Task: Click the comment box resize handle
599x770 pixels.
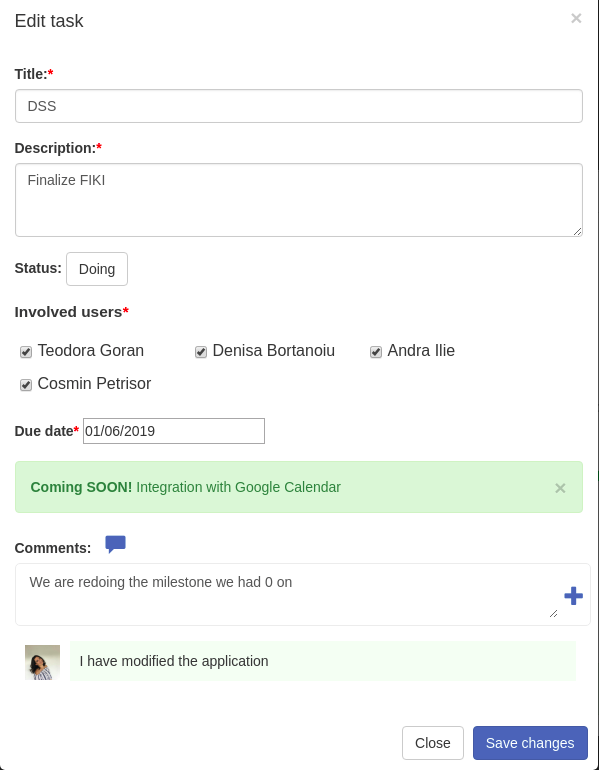Action: [553, 613]
